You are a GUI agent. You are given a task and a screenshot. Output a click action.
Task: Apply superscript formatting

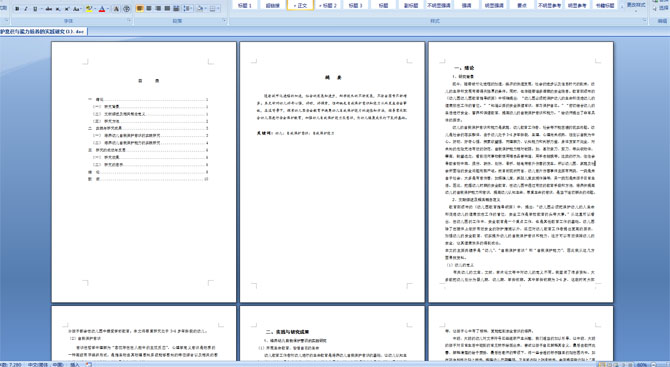coord(67,9)
